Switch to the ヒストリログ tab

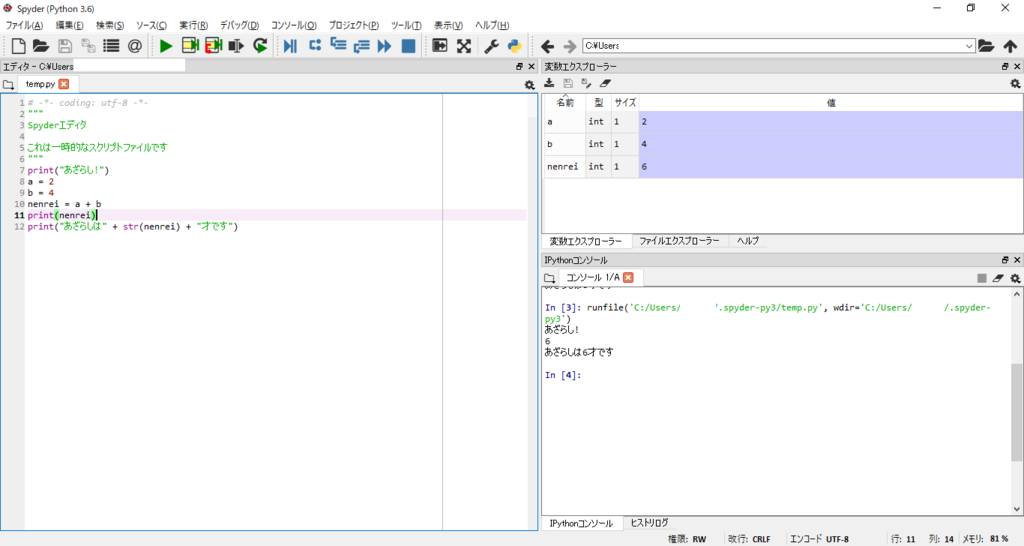point(649,522)
